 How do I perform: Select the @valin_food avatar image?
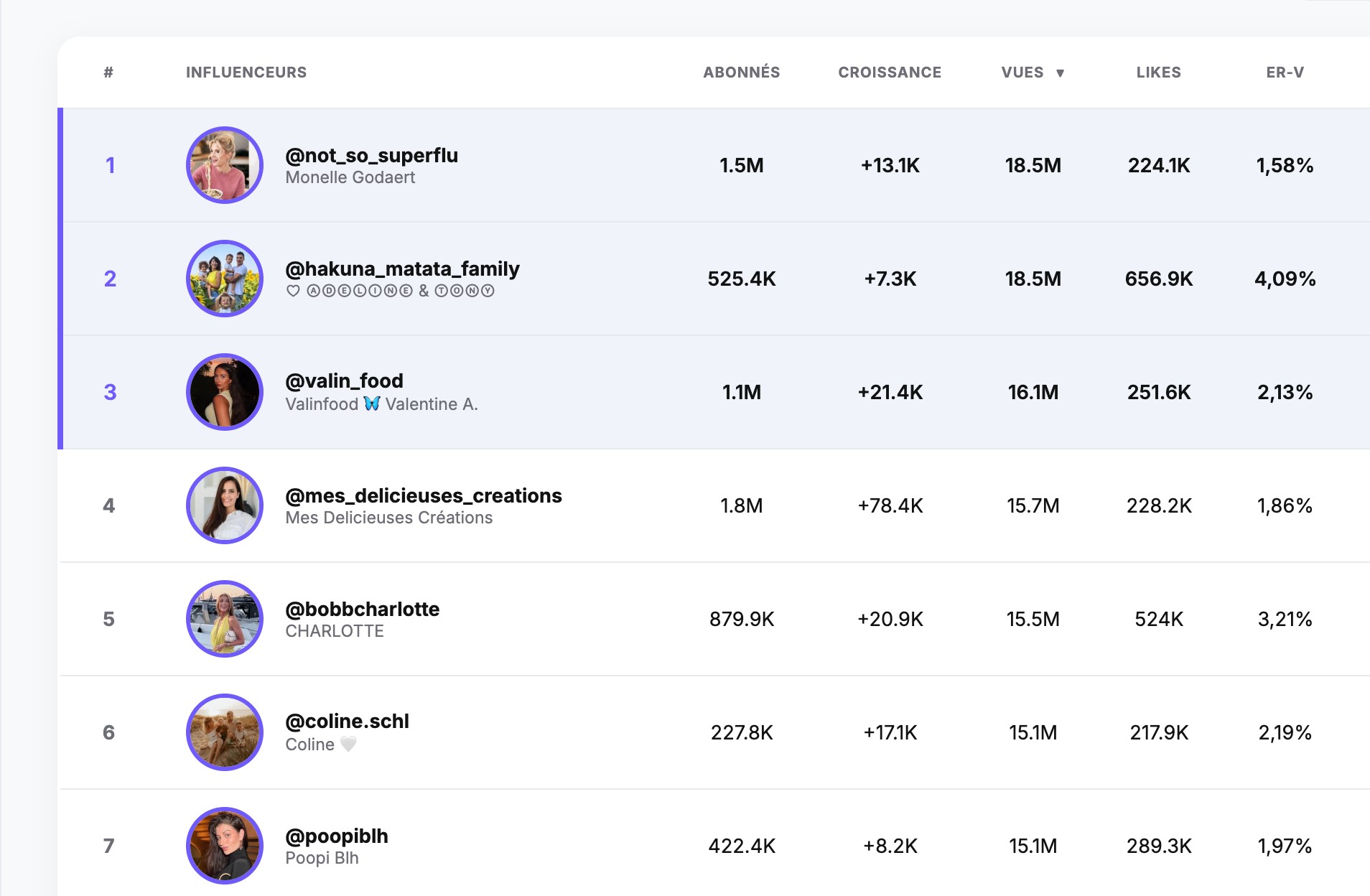tap(224, 392)
